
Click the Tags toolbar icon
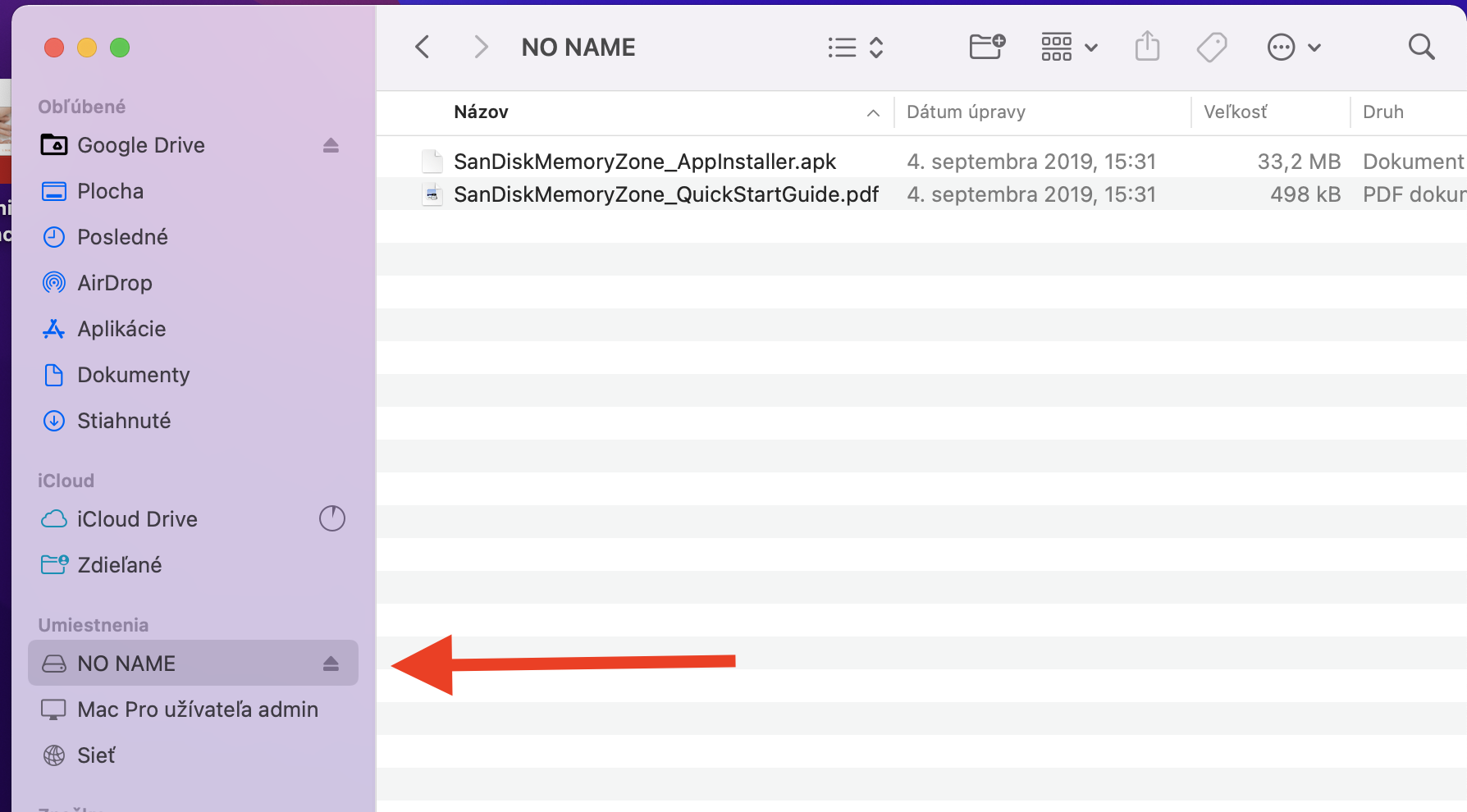pyautogui.click(x=1211, y=48)
